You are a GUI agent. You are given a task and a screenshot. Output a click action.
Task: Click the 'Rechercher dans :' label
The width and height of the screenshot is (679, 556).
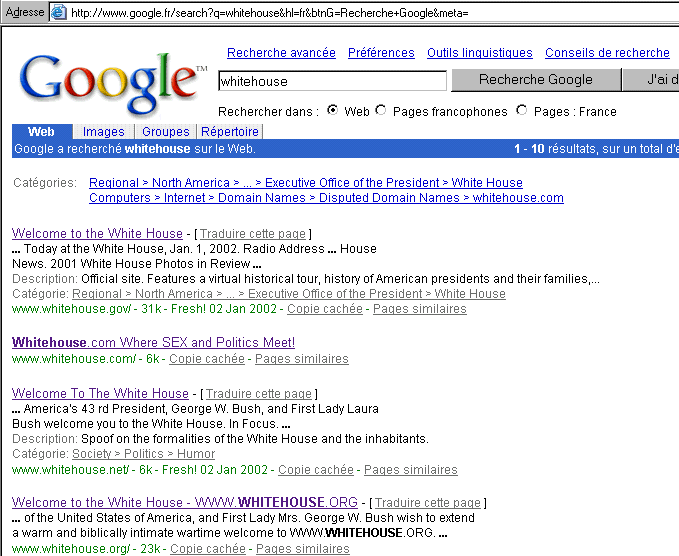(268, 112)
